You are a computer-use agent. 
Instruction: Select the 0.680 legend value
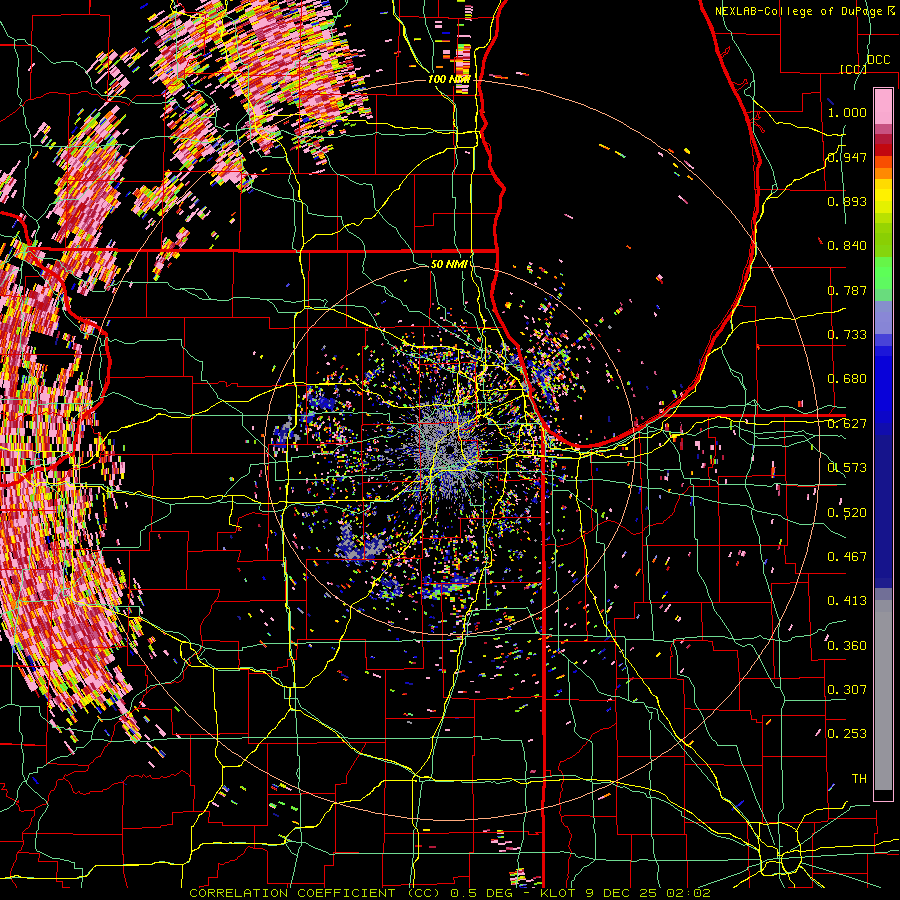(847, 379)
